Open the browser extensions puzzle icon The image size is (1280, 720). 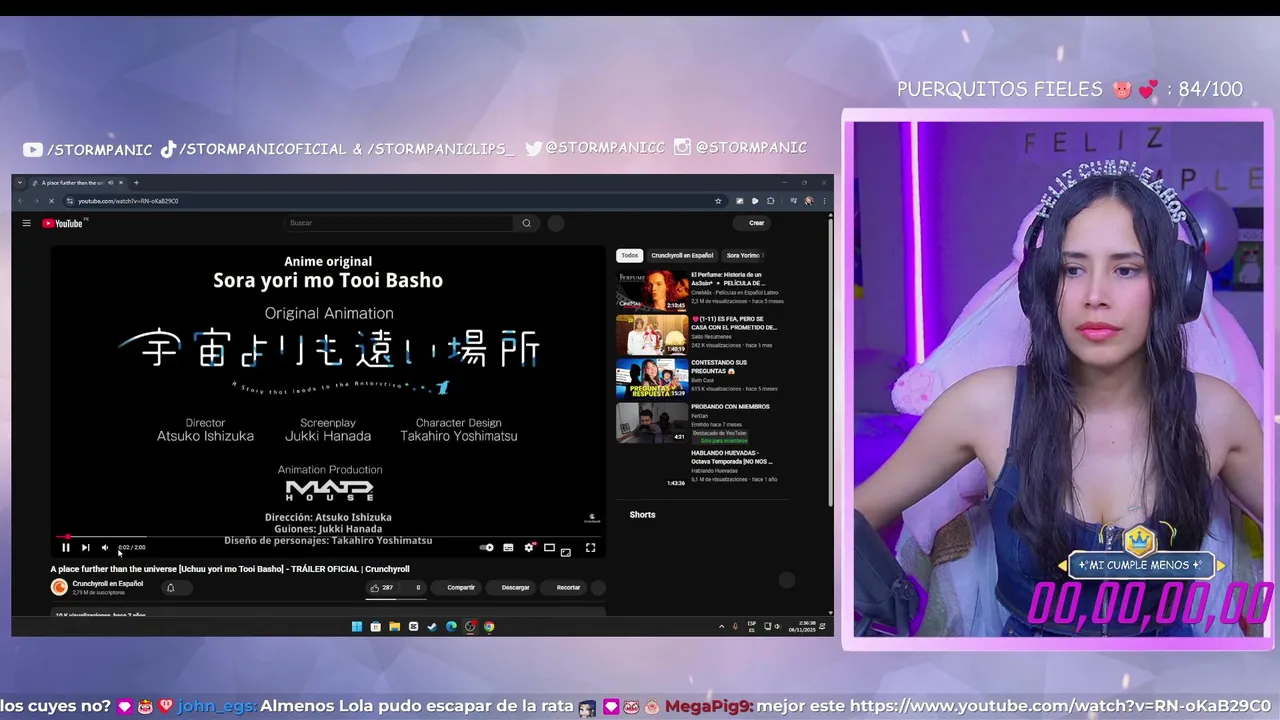pyautogui.click(x=771, y=201)
